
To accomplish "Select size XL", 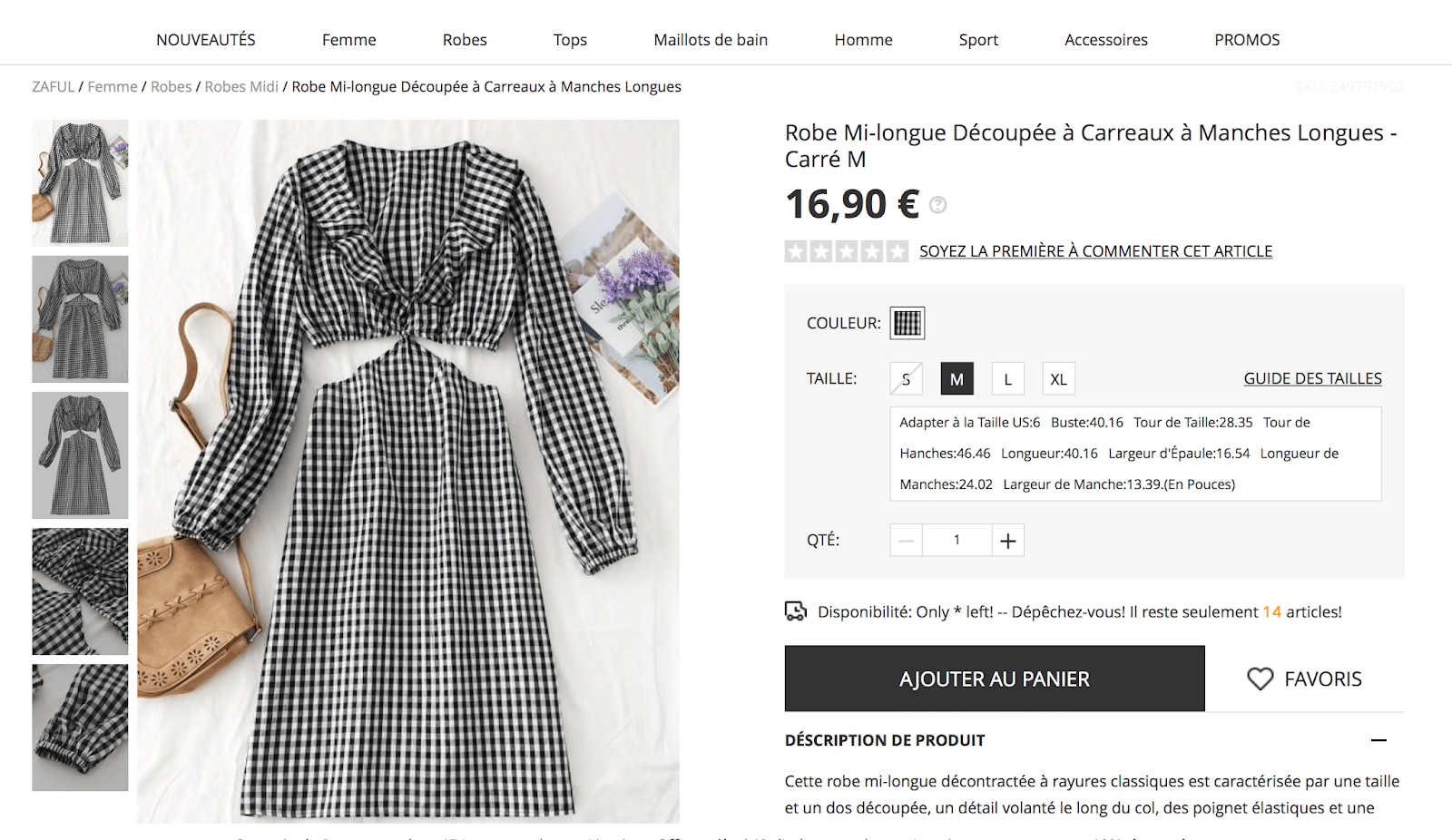I will [x=1058, y=379].
